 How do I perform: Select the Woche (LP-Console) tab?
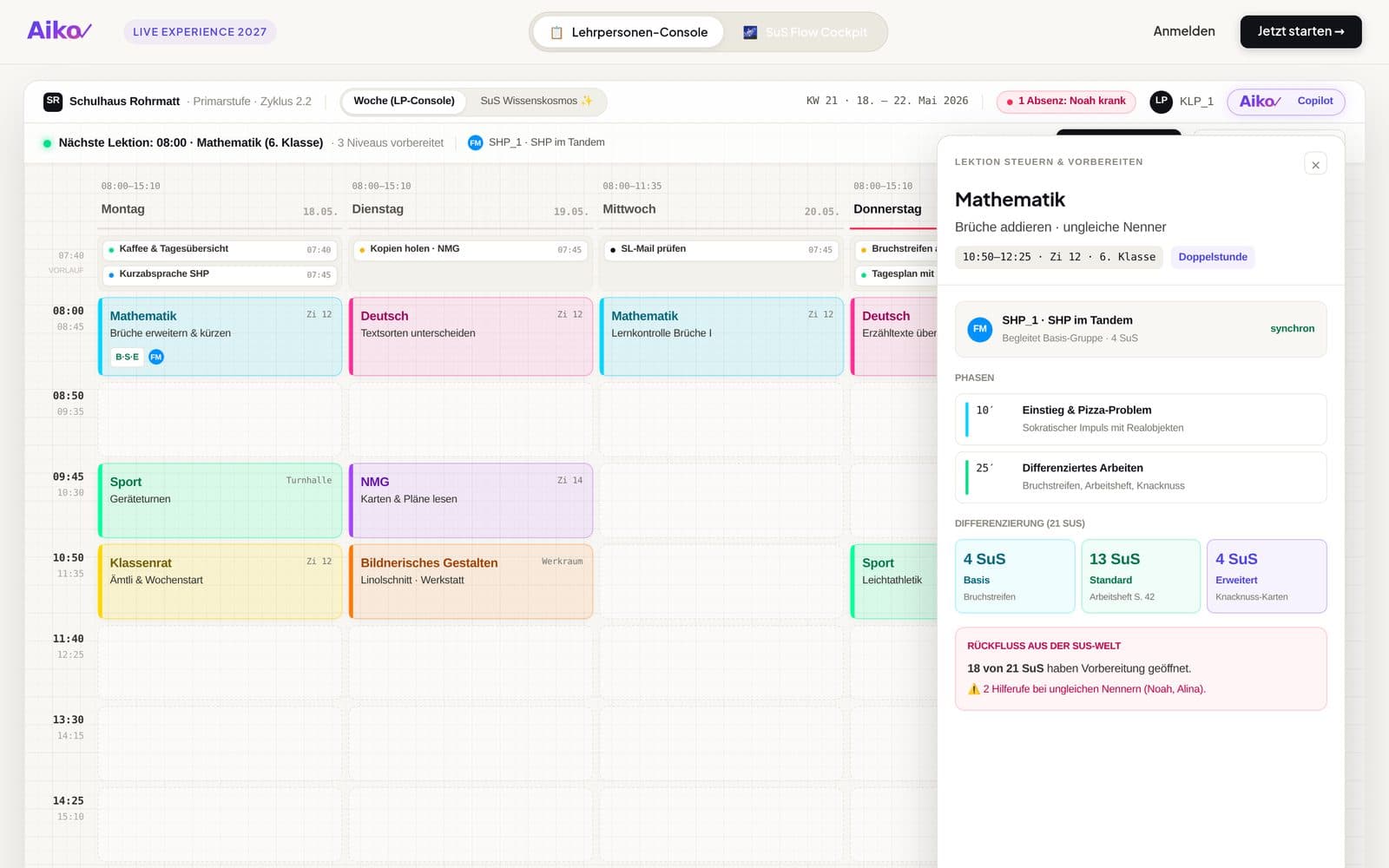pyautogui.click(x=404, y=102)
